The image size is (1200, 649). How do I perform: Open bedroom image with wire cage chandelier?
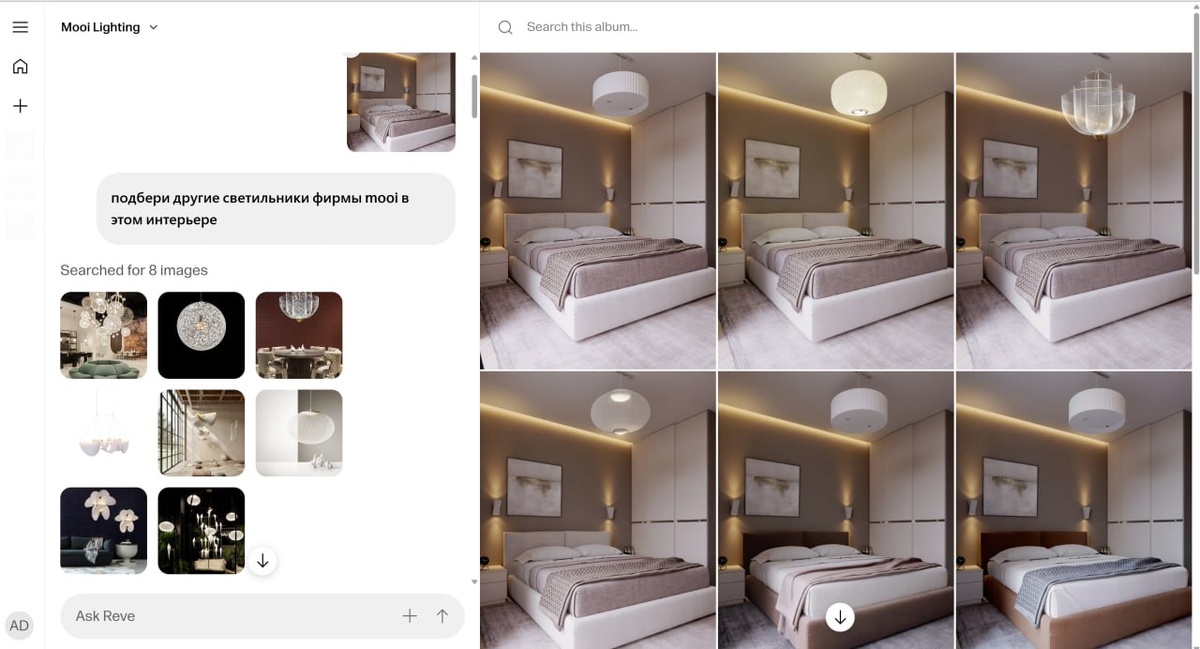coord(1074,211)
